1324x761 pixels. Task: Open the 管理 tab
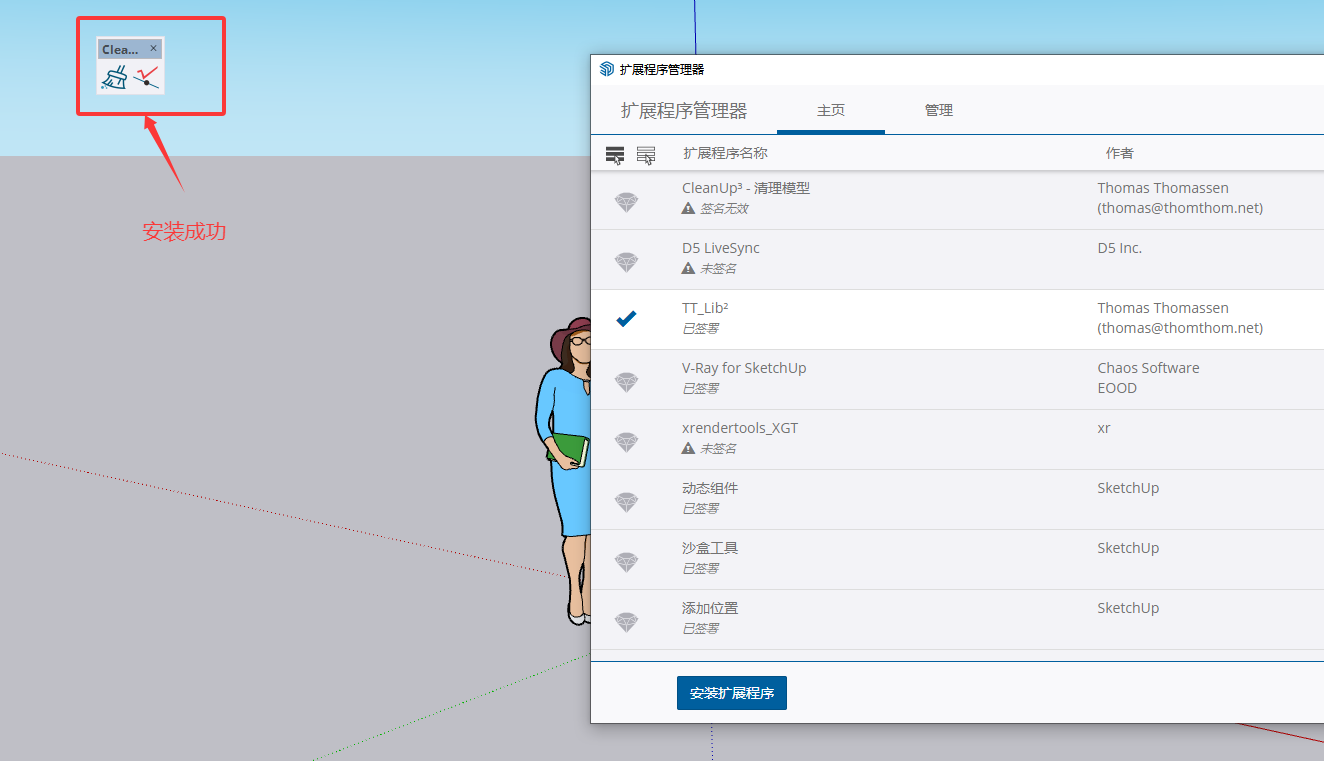tap(939, 110)
